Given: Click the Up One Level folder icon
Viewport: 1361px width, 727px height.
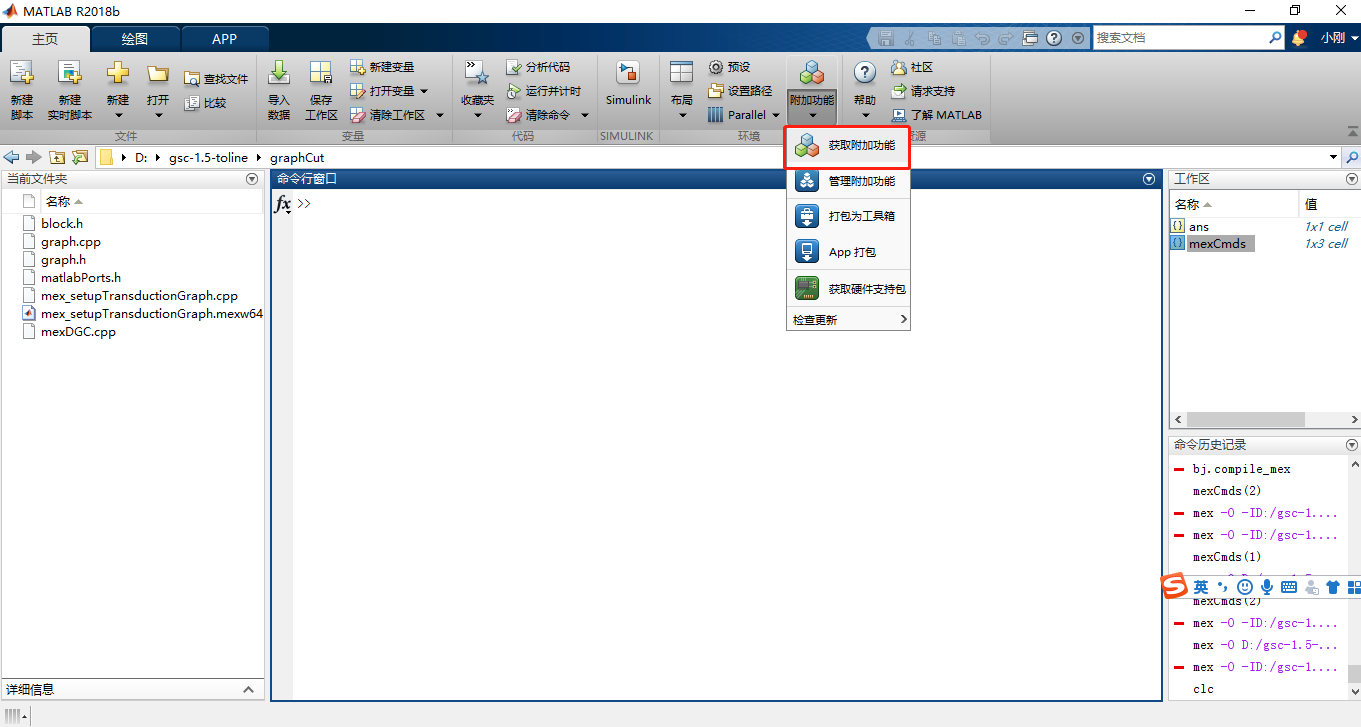Looking at the screenshot, I should [57, 157].
